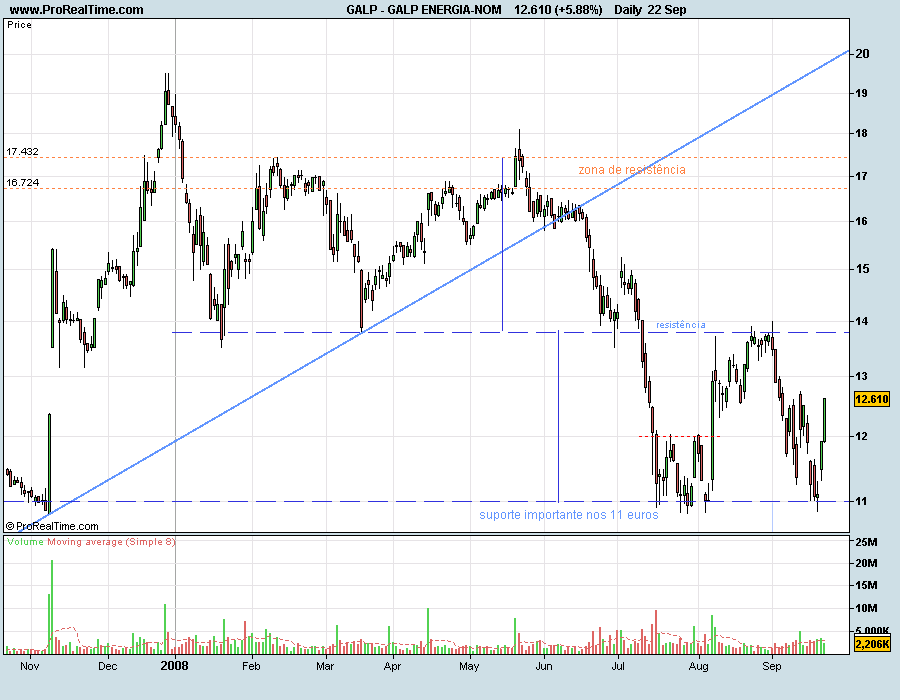Click price axis value 13
Image resolution: width=900 pixels, height=700 pixels.
861,376
